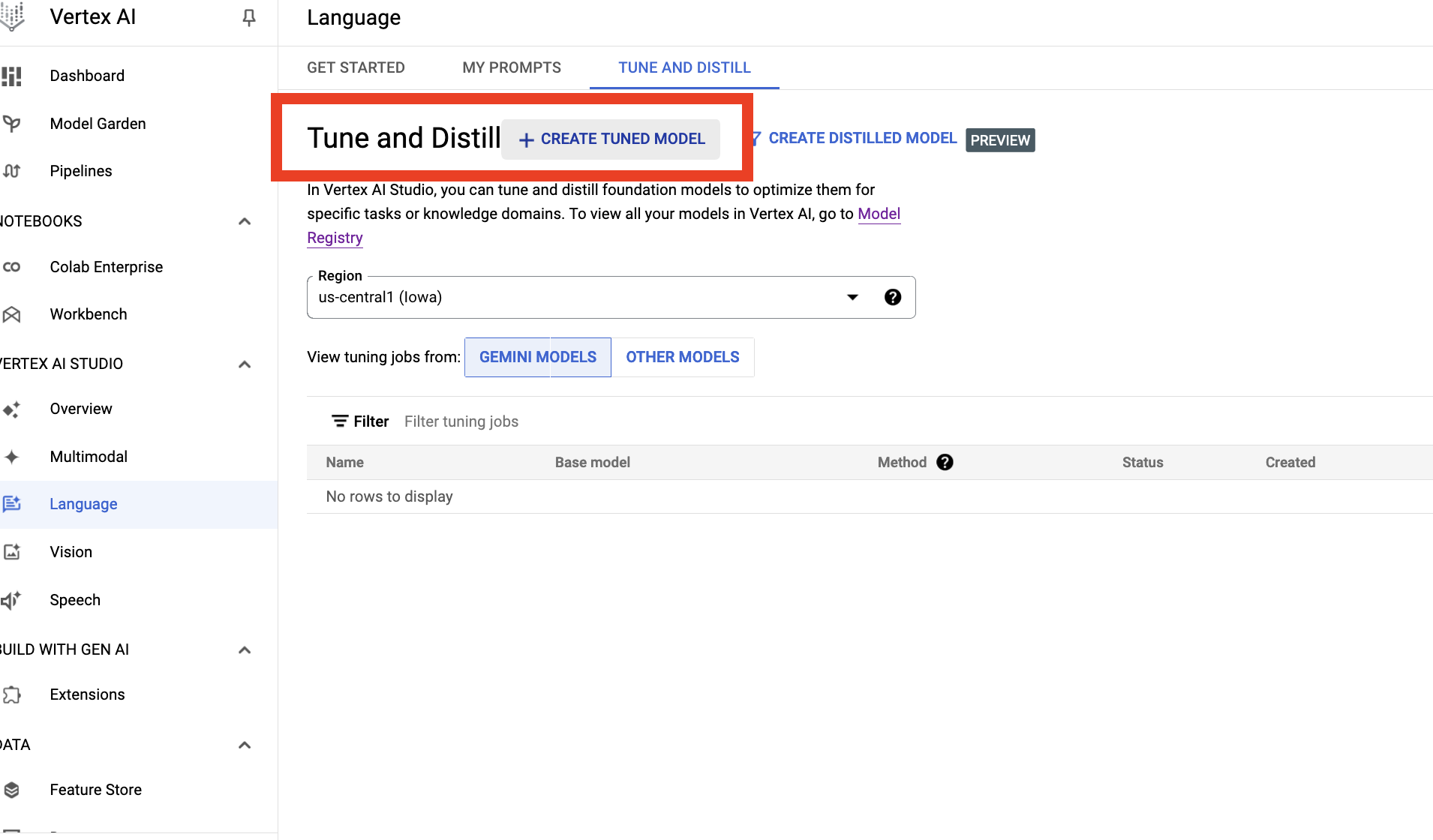Click the 'Language' page title
Viewport: 1433px width, 840px height.
(353, 17)
